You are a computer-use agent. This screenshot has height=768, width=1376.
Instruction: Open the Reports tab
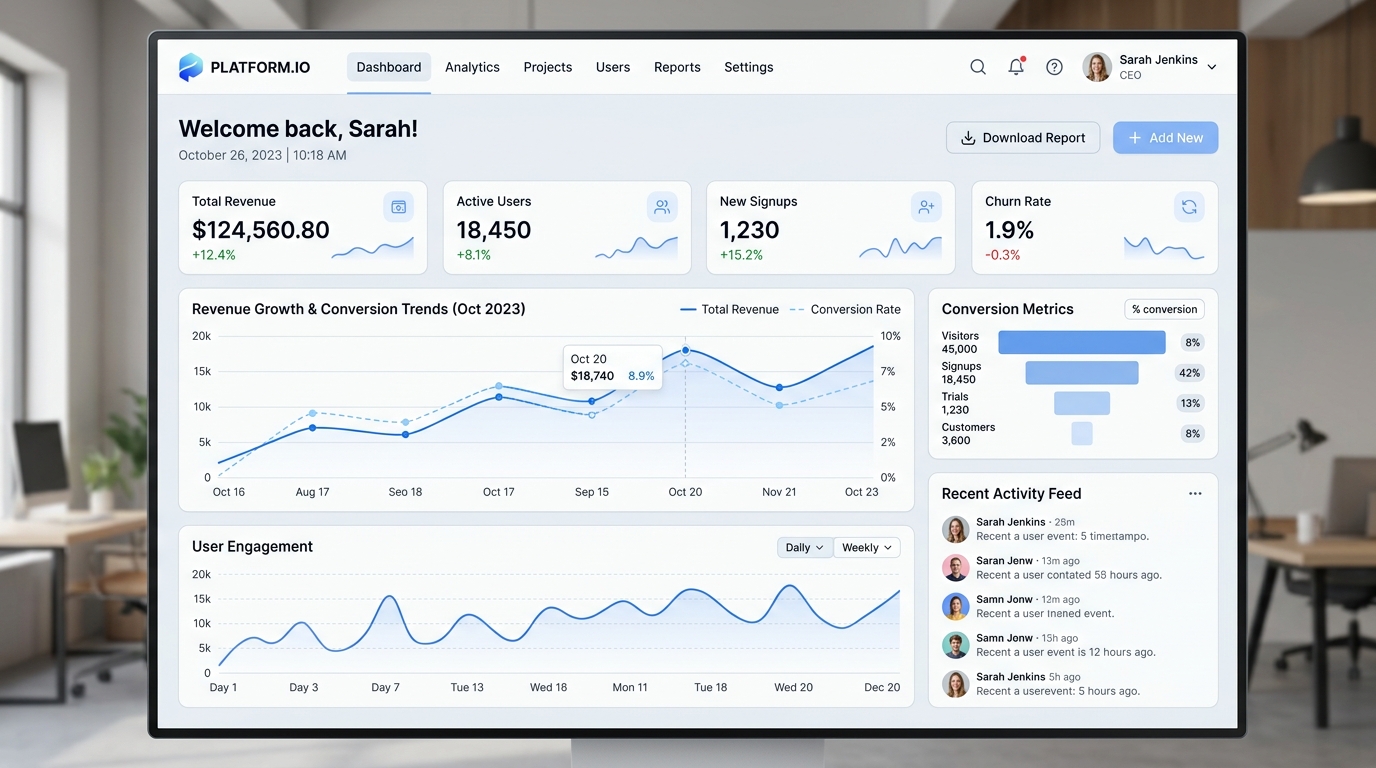(677, 67)
